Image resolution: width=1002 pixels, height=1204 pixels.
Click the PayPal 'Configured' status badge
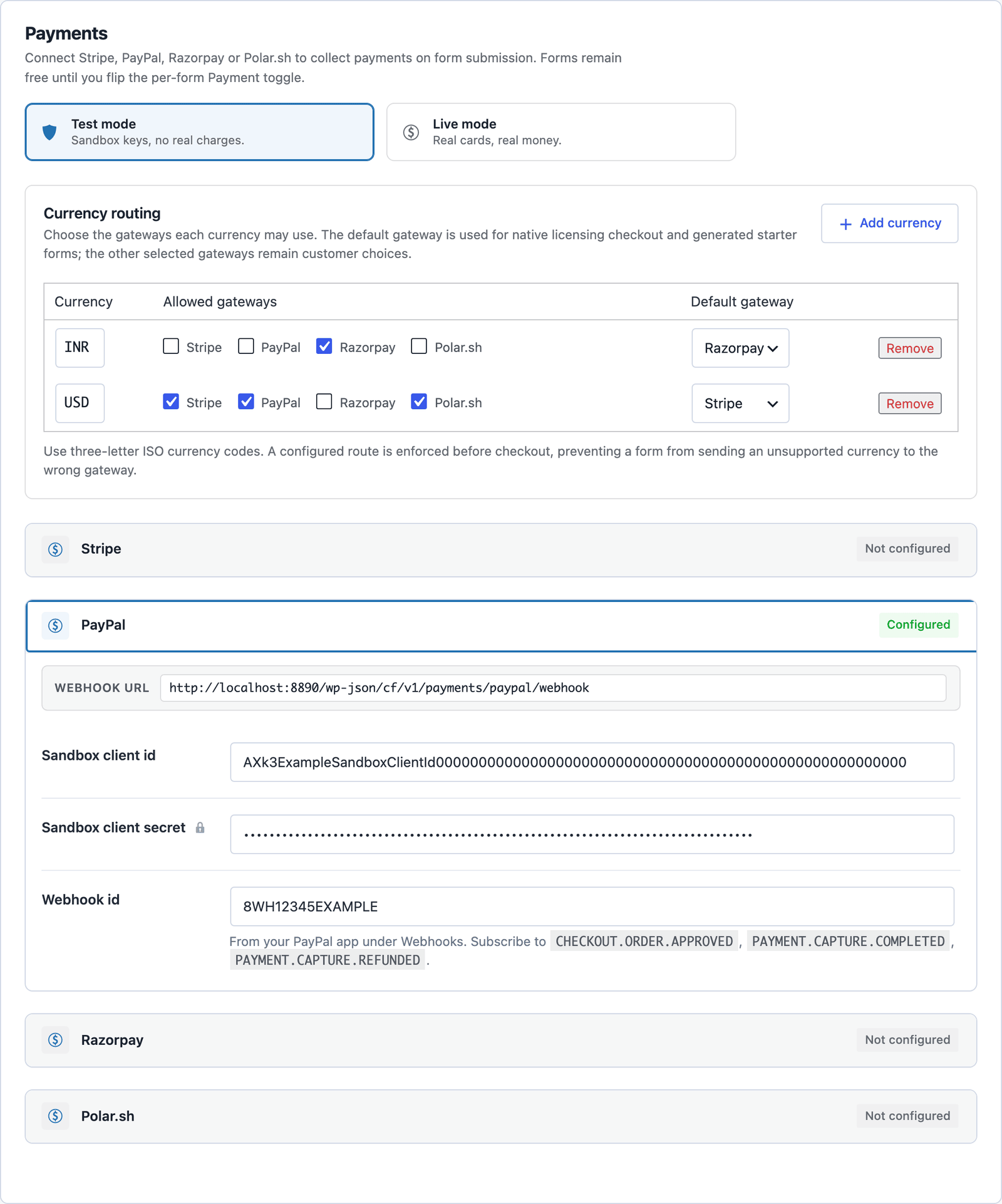(919, 625)
